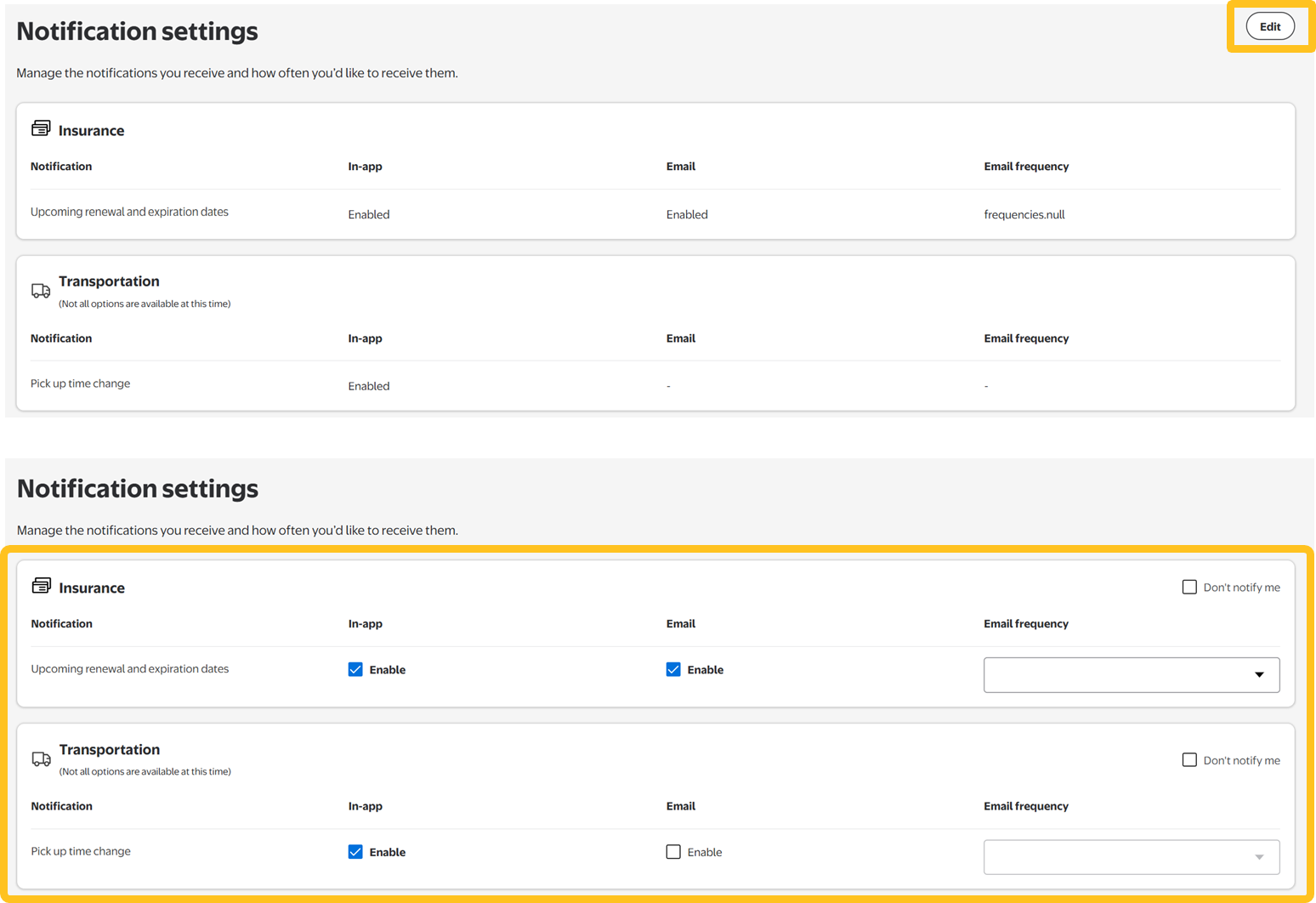Click Insurance icon beside the Don't notify me row

pyautogui.click(x=41, y=586)
